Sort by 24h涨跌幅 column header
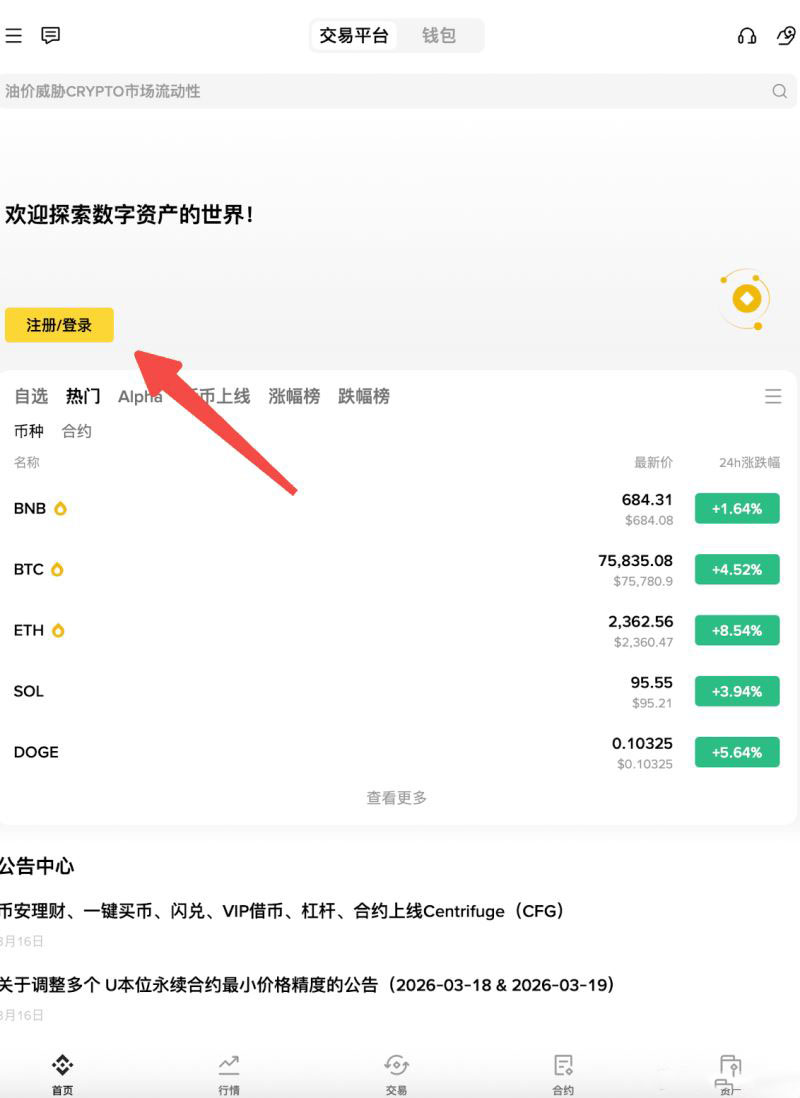Screen dimensions: 800x1098 747,463
